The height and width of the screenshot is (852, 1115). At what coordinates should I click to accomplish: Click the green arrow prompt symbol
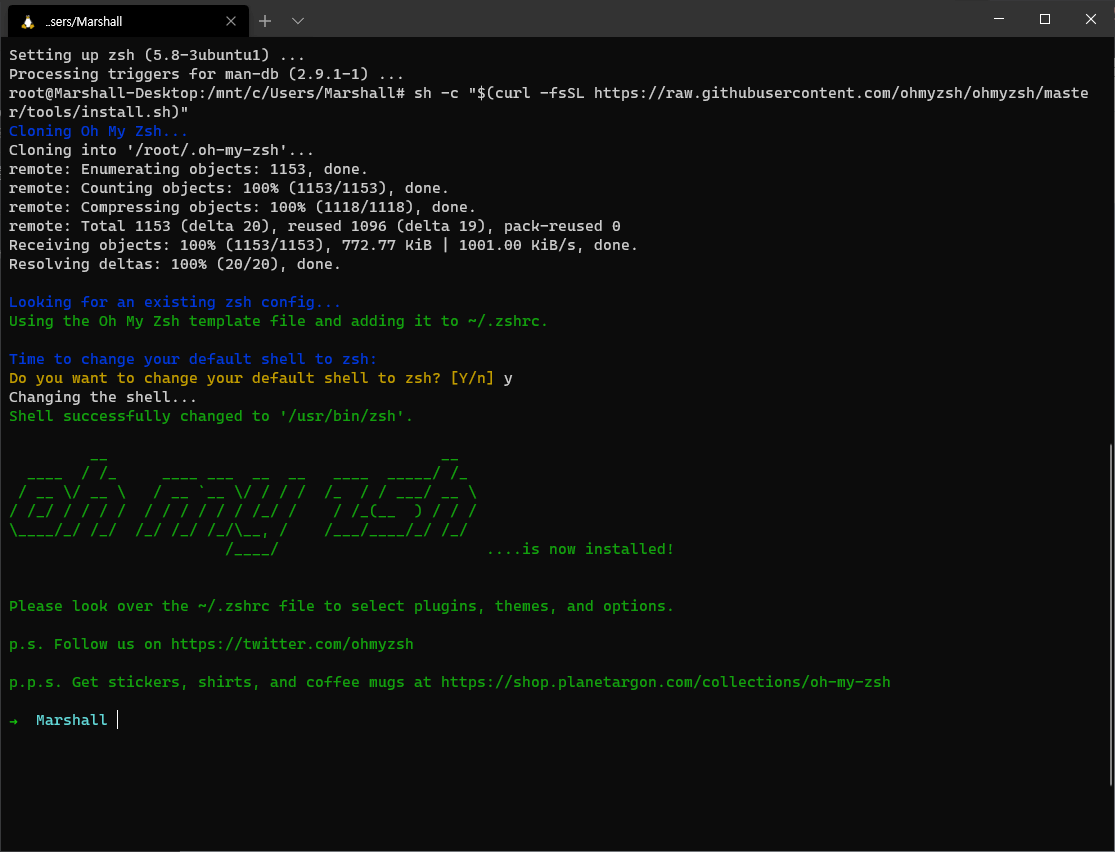14,720
